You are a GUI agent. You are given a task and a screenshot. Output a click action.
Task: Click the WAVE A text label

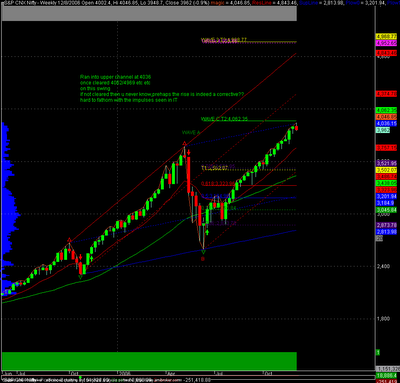point(191,133)
